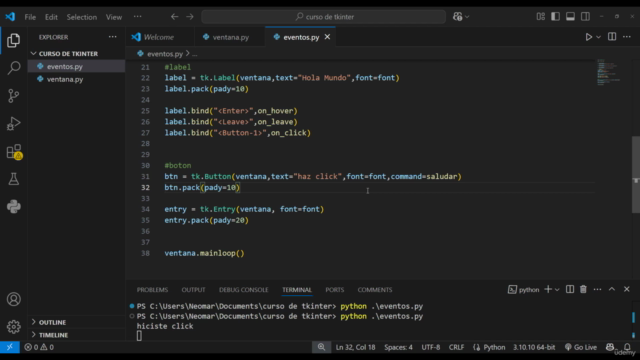
Task: Open Manage gear icon
Action: (x=13, y=327)
